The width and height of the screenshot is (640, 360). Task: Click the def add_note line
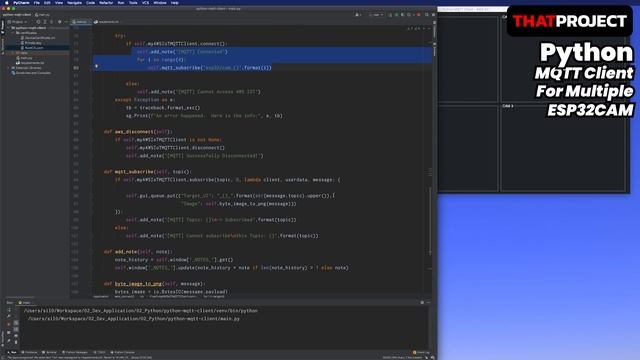coord(138,252)
